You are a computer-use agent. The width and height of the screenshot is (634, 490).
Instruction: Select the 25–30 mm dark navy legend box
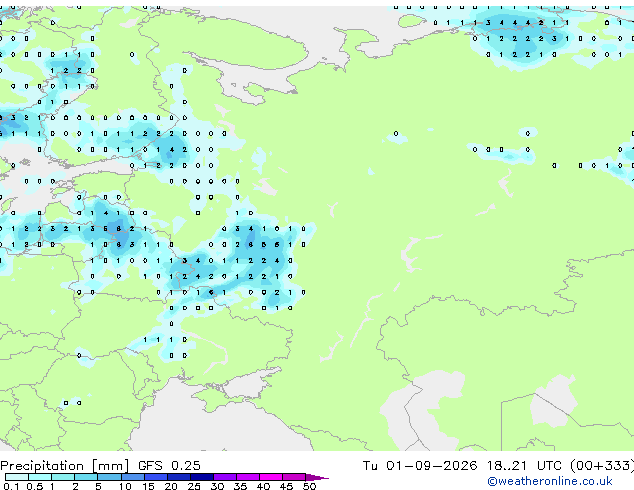201,477
